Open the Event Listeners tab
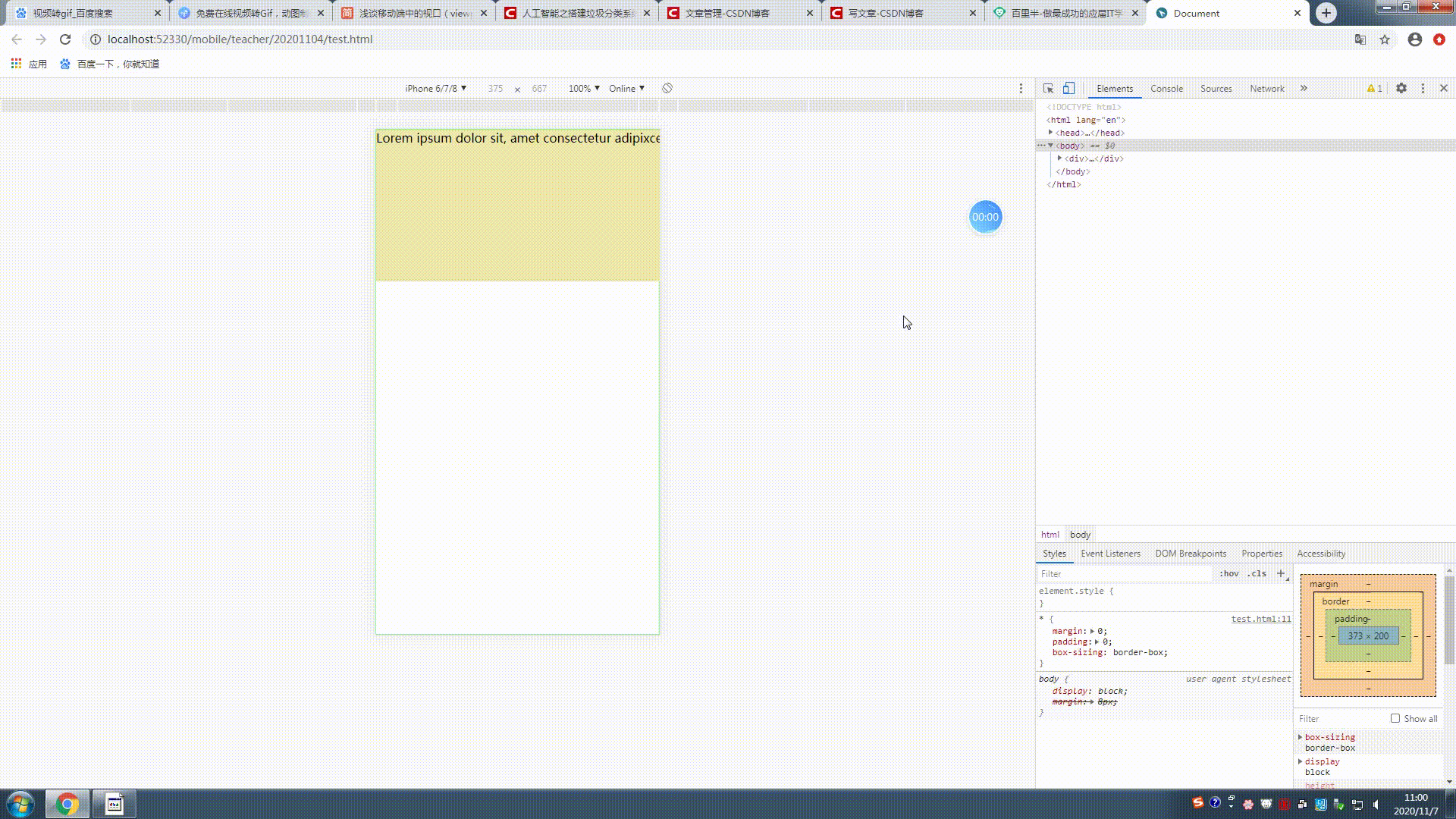Screen dimensions: 1456x819 tap(1110, 554)
